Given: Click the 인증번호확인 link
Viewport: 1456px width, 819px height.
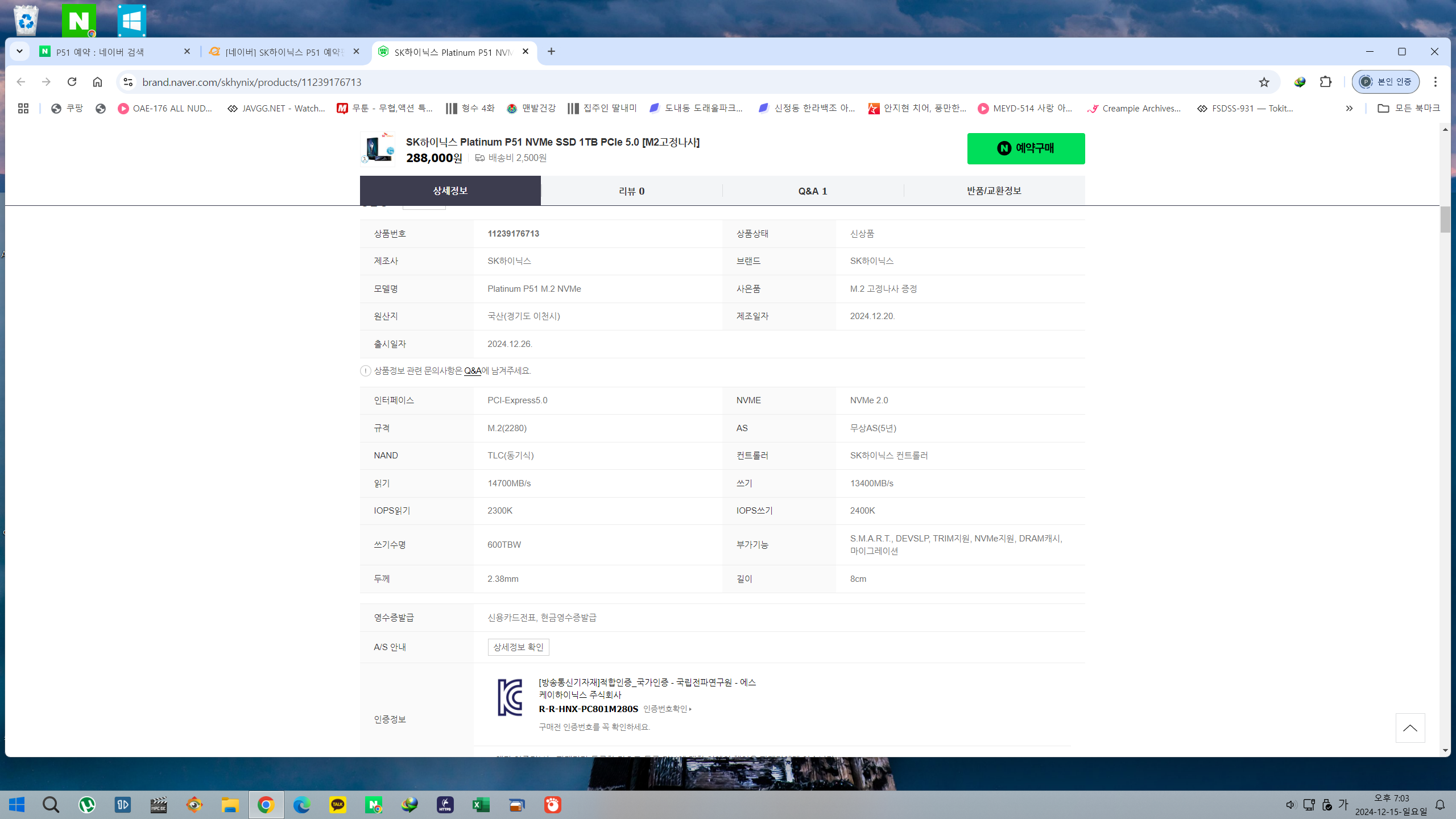Looking at the screenshot, I should tap(667, 709).
